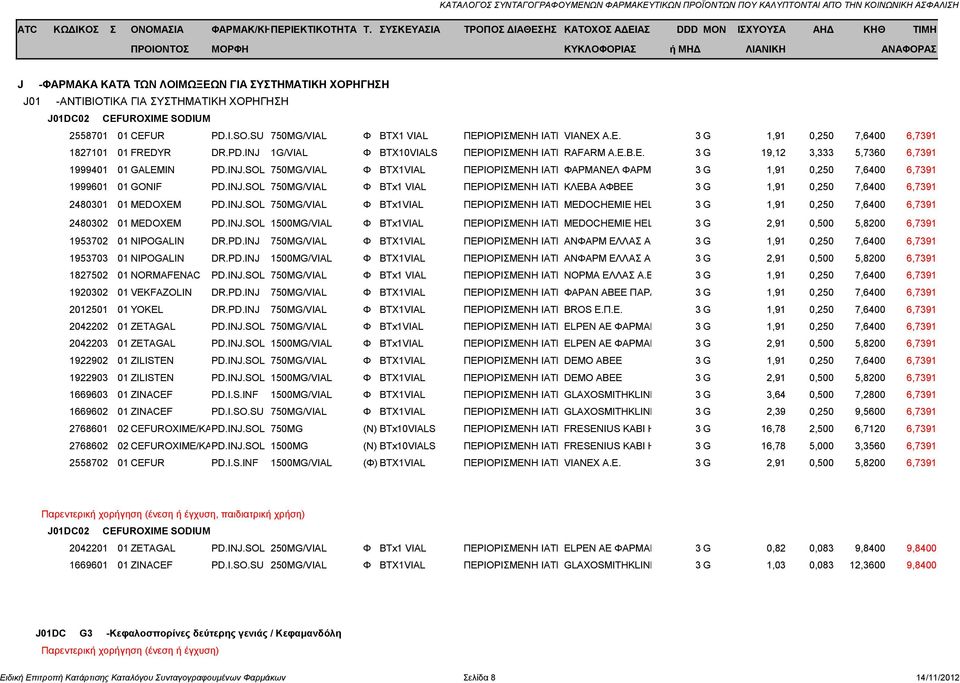
Task: Click retail price 0,82
Action: [x=776, y=548]
